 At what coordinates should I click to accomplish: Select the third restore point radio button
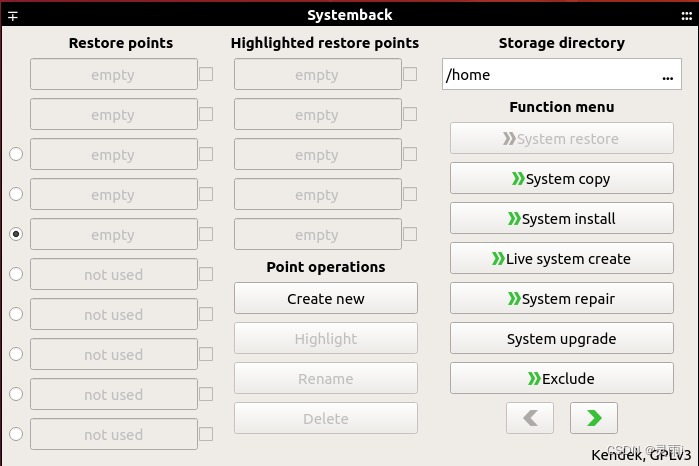(x=16, y=154)
